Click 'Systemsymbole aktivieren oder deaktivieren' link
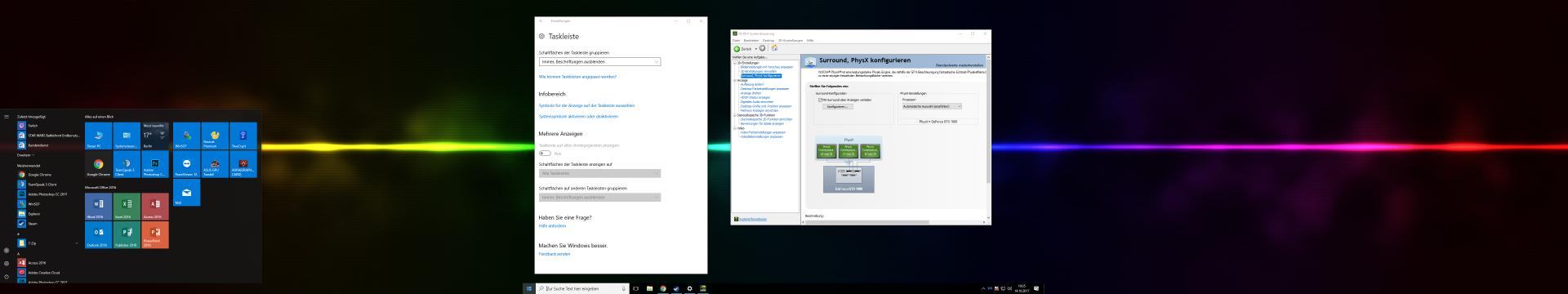Screen dimensions: 1568x294 tap(578, 116)
